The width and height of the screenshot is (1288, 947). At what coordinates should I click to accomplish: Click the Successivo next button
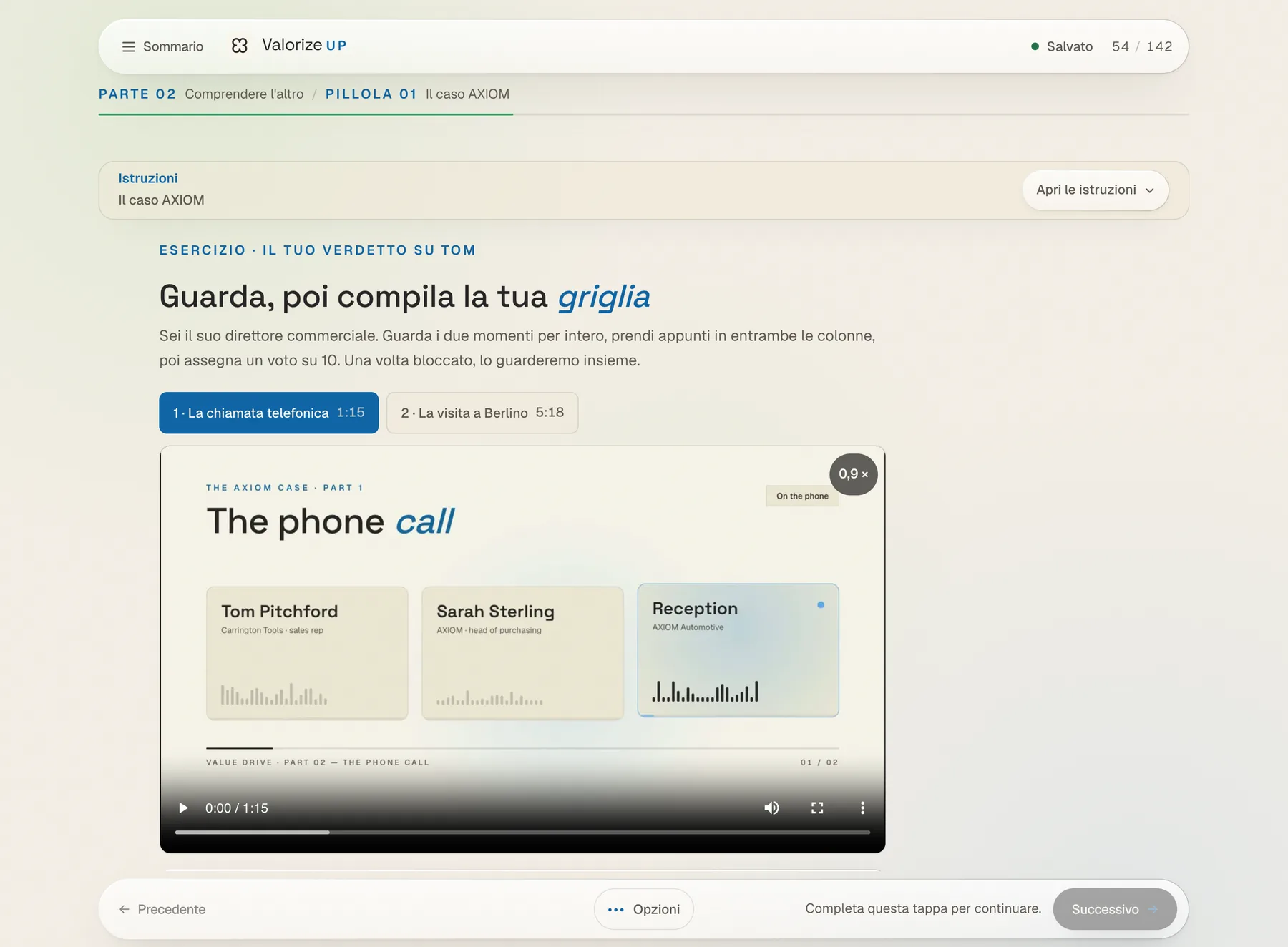coord(1115,909)
